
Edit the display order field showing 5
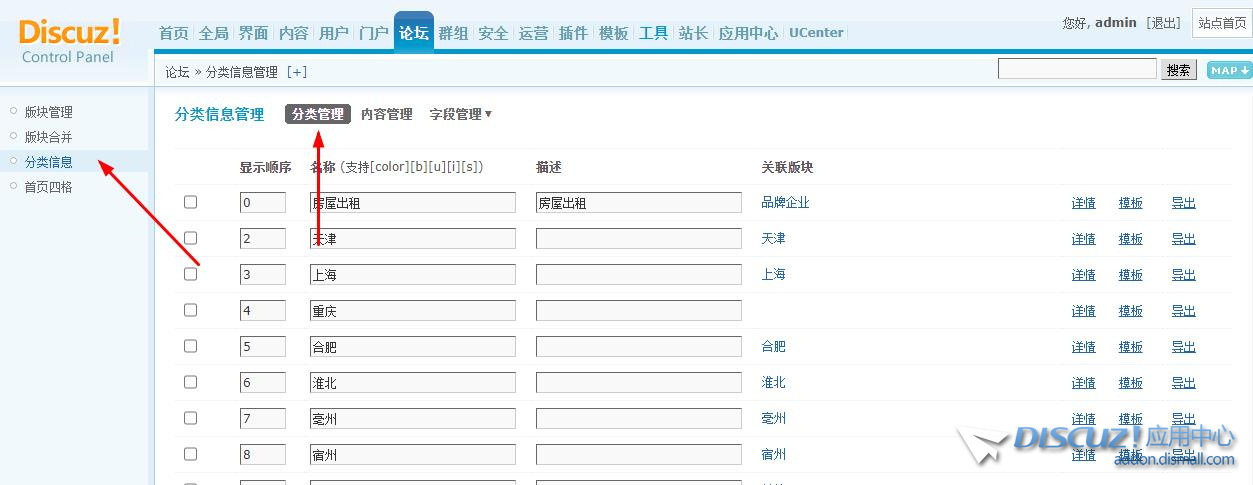point(263,347)
